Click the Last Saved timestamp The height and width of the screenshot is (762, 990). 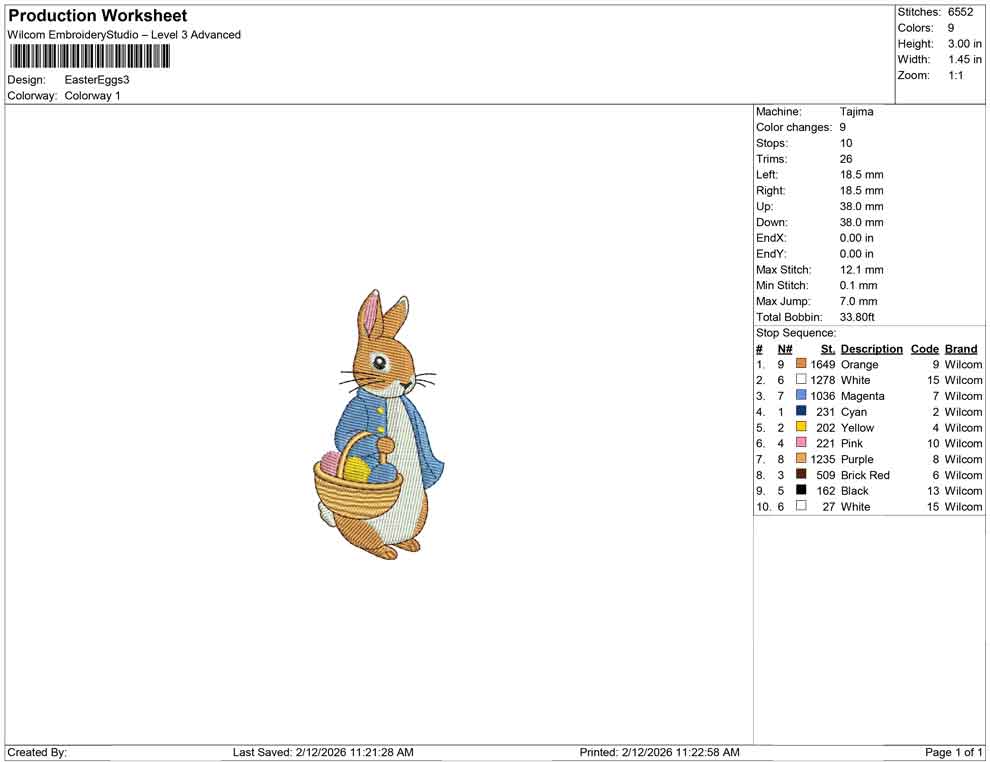[x=323, y=752]
